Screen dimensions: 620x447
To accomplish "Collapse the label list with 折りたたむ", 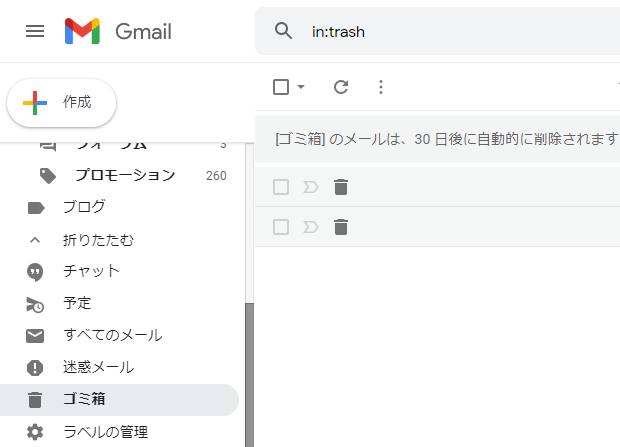I will [98, 240].
